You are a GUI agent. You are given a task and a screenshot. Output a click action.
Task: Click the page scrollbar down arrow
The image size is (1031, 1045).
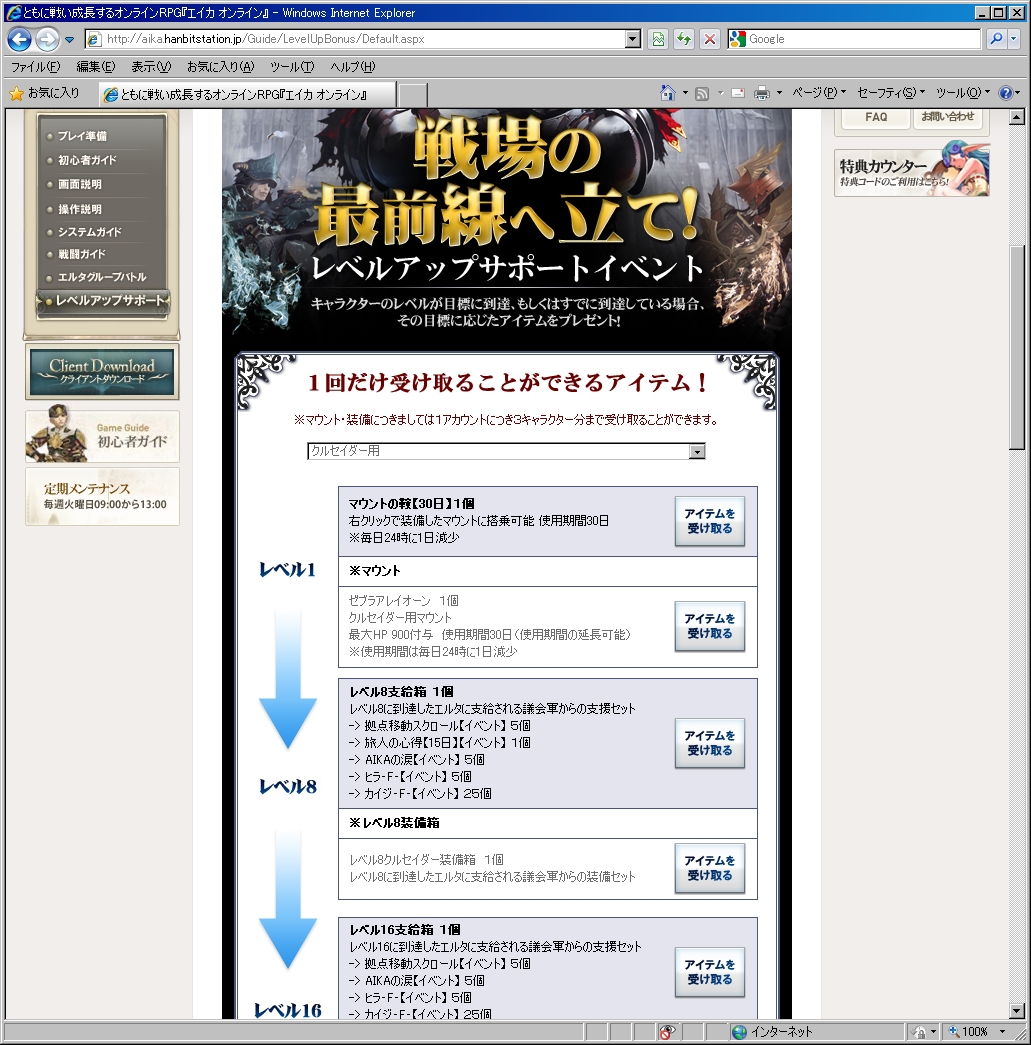(1017, 1011)
